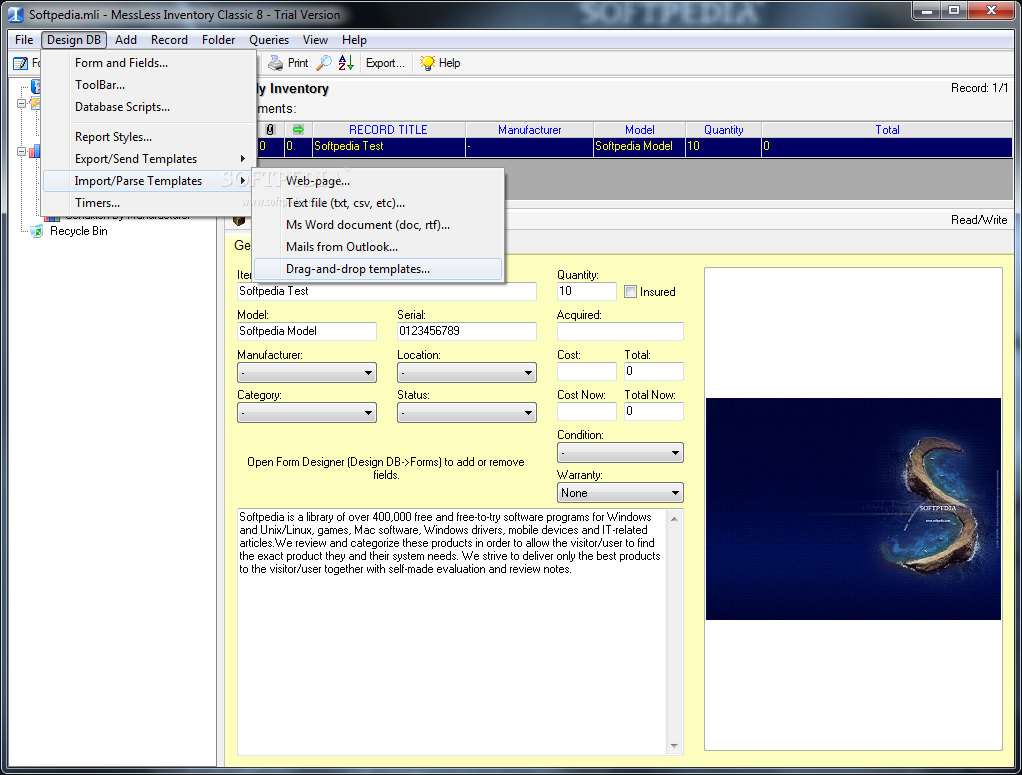This screenshot has width=1022, height=775.
Task: Open the Record menu
Action: [x=169, y=40]
